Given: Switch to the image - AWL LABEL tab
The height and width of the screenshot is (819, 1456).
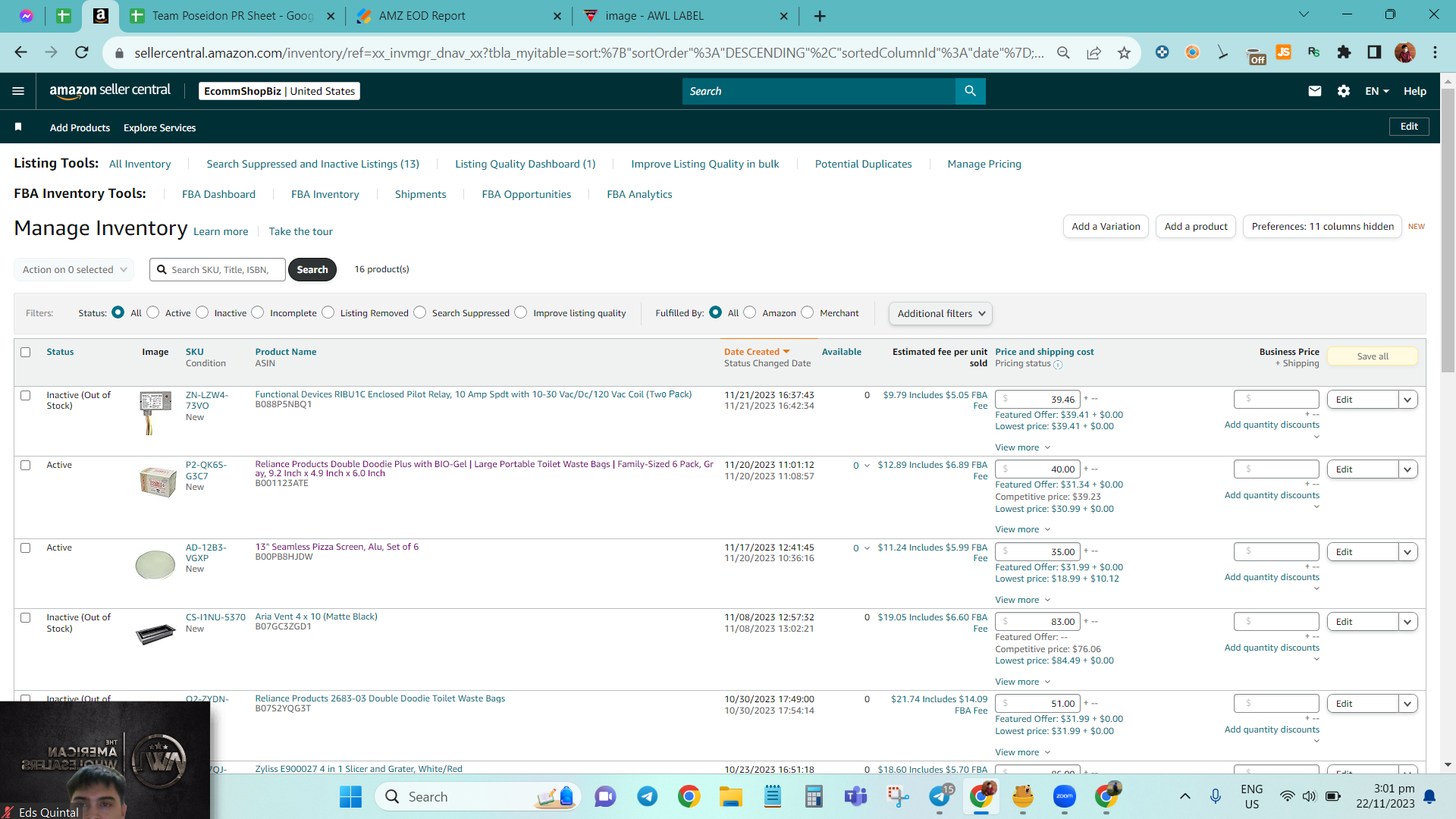Looking at the screenshot, I should 686,16.
